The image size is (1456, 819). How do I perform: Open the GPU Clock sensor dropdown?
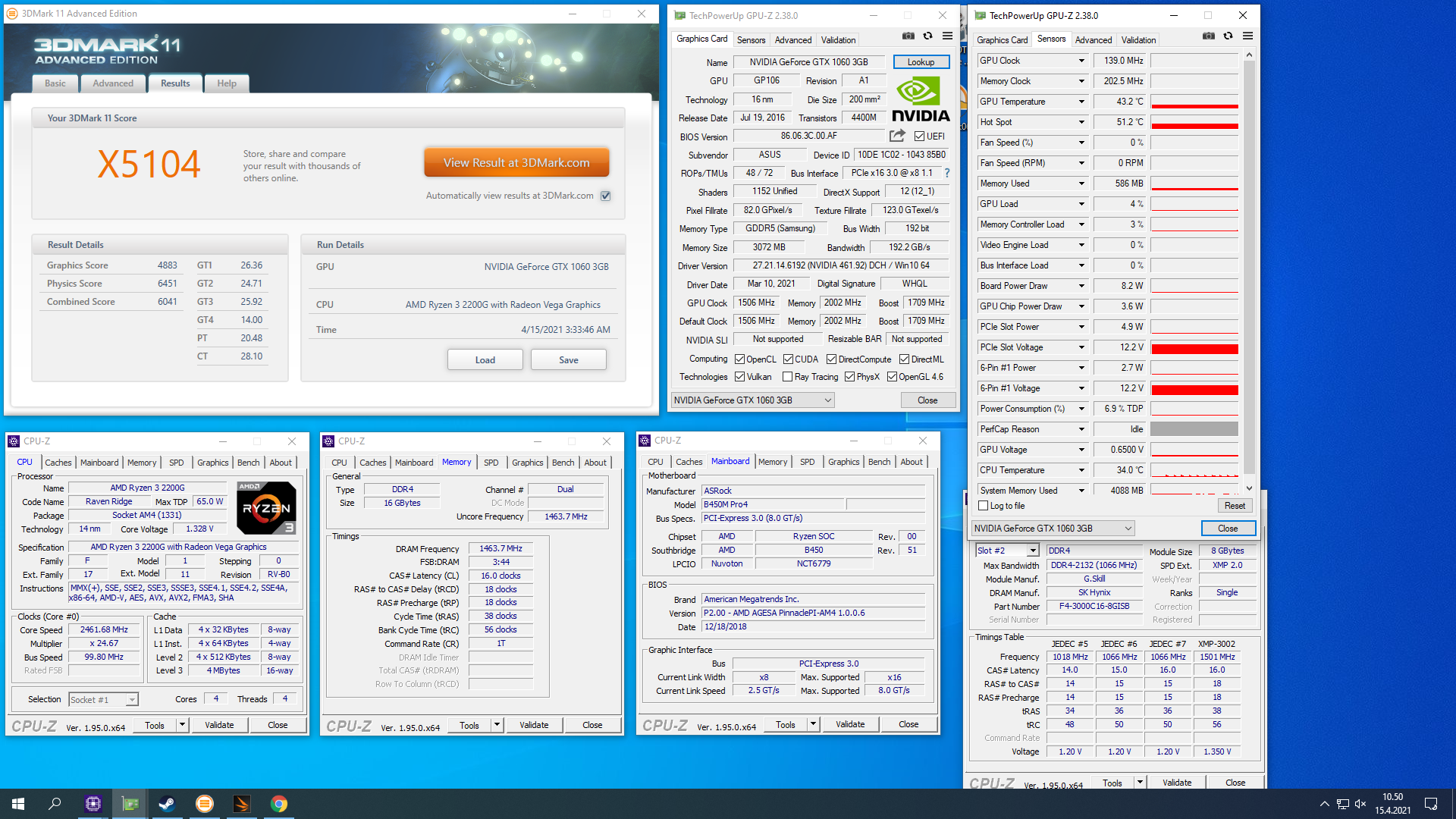1081,61
